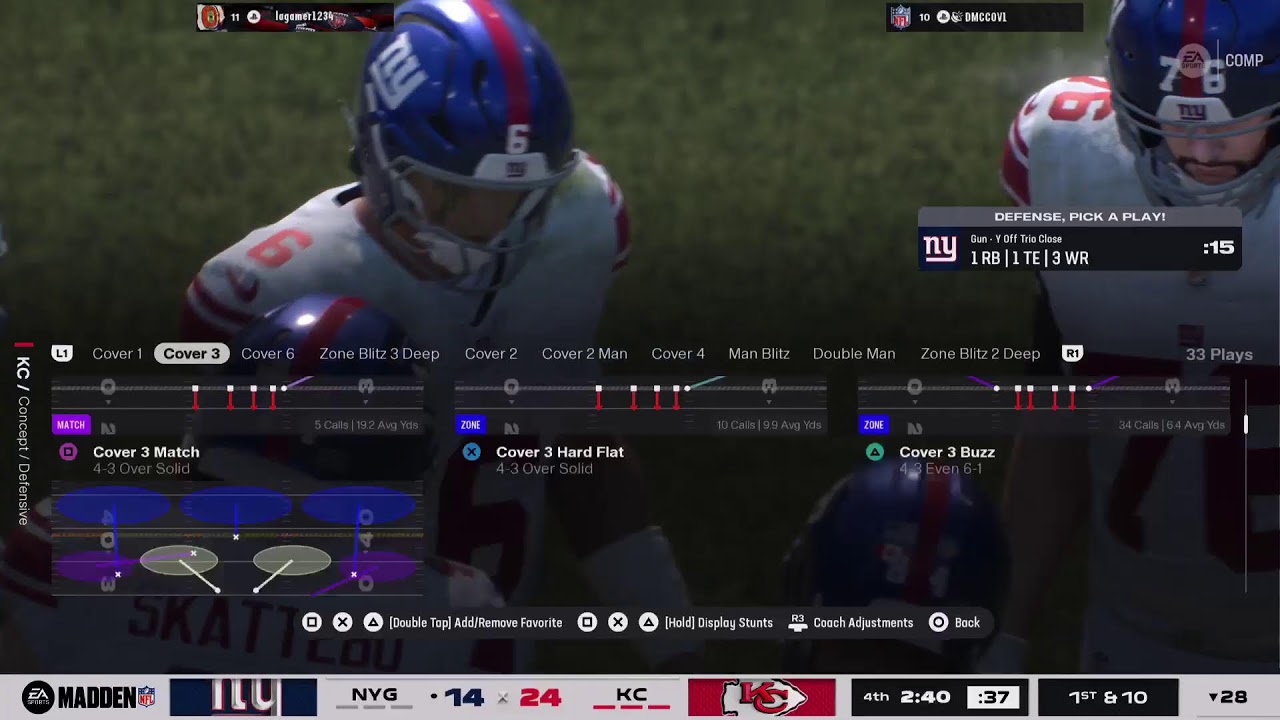Select the Man Blitz tab

click(759, 354)
